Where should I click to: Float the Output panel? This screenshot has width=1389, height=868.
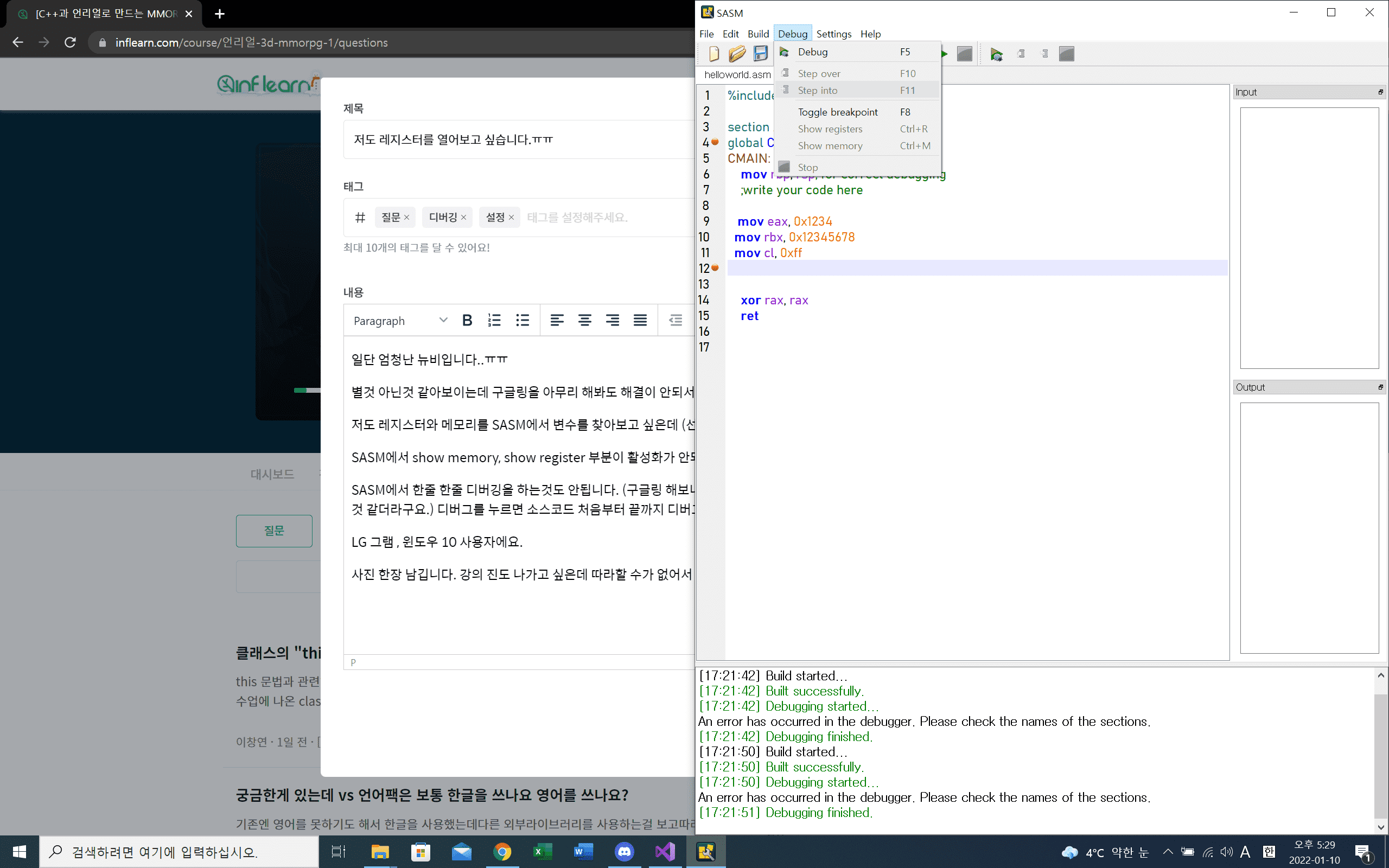[1380, 387]
